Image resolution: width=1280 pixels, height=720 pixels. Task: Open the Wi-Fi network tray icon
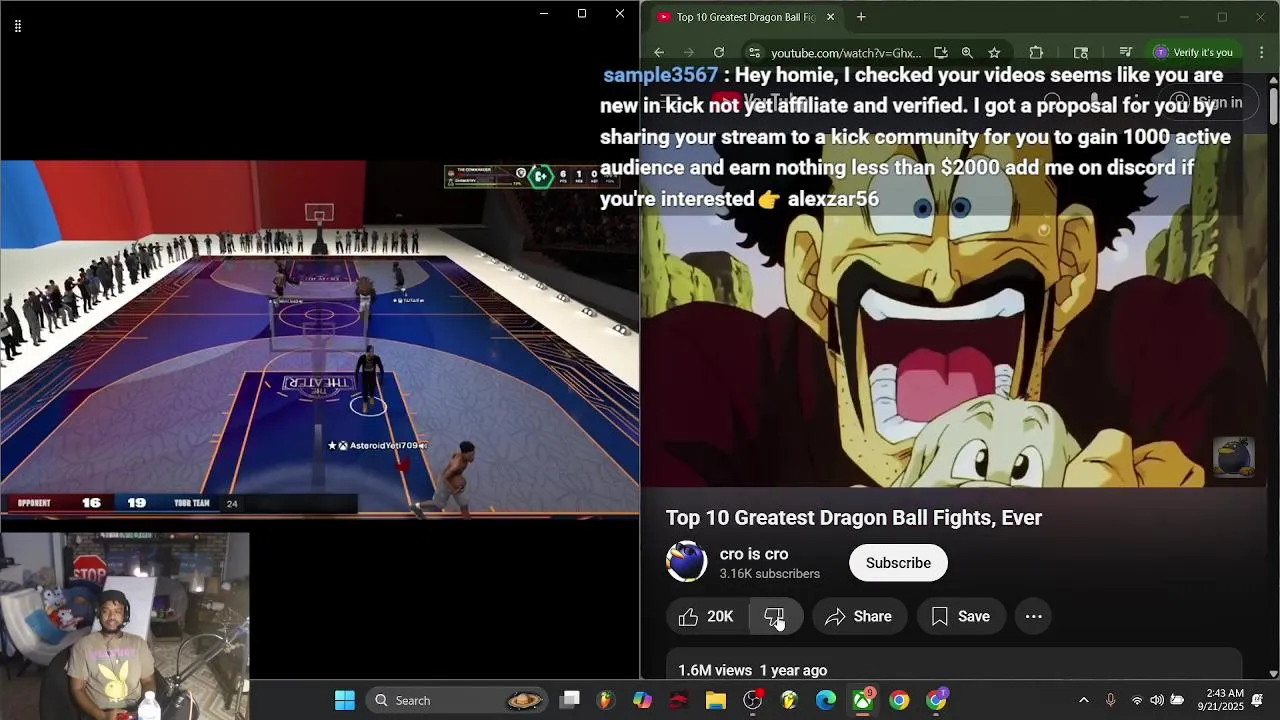[1136, 701]
